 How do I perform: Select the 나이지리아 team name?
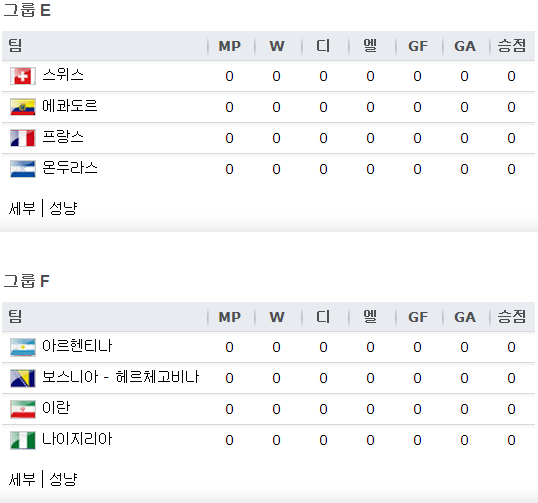77,439
